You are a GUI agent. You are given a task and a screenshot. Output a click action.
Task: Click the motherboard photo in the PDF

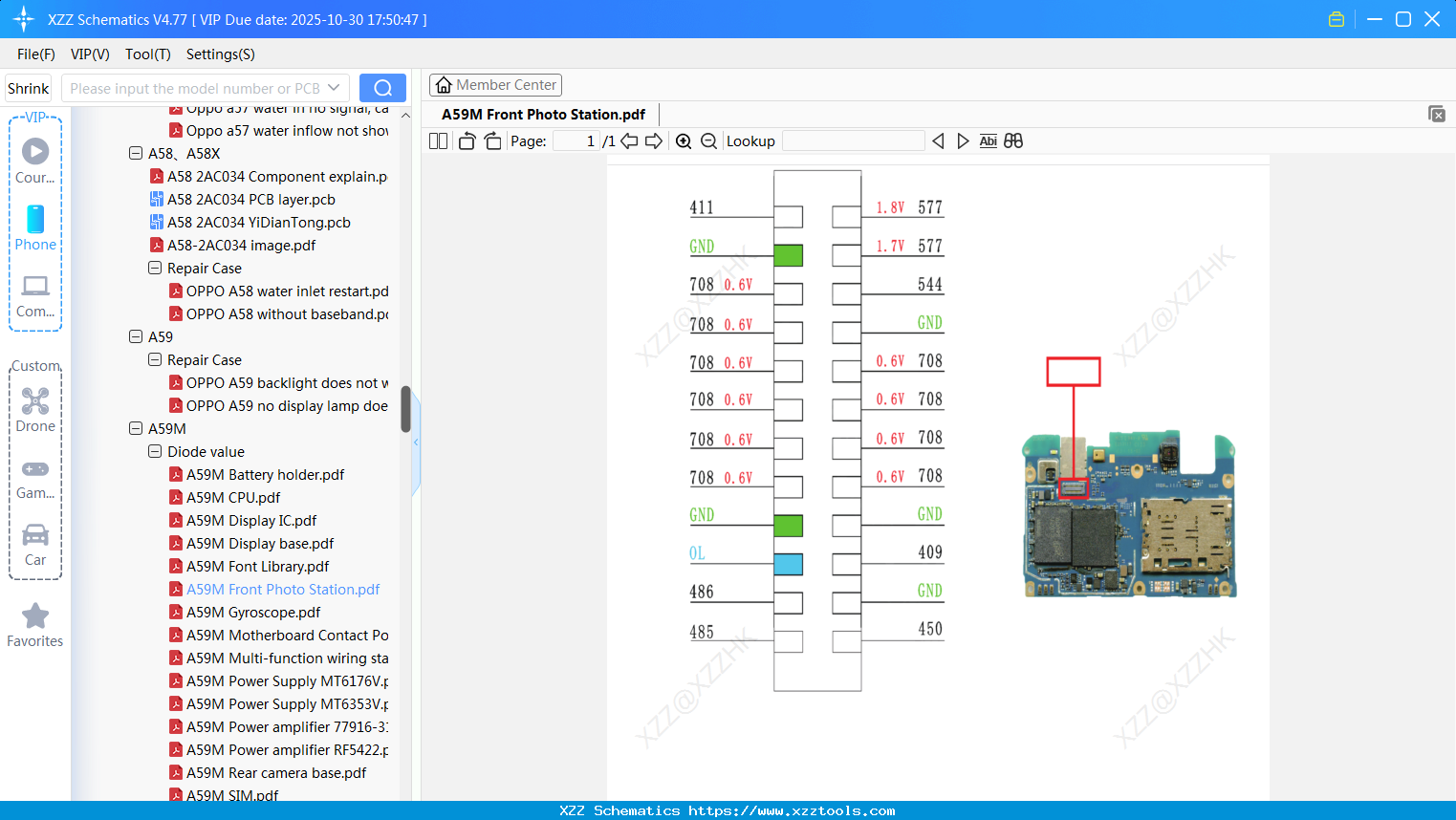[1129, 514]
